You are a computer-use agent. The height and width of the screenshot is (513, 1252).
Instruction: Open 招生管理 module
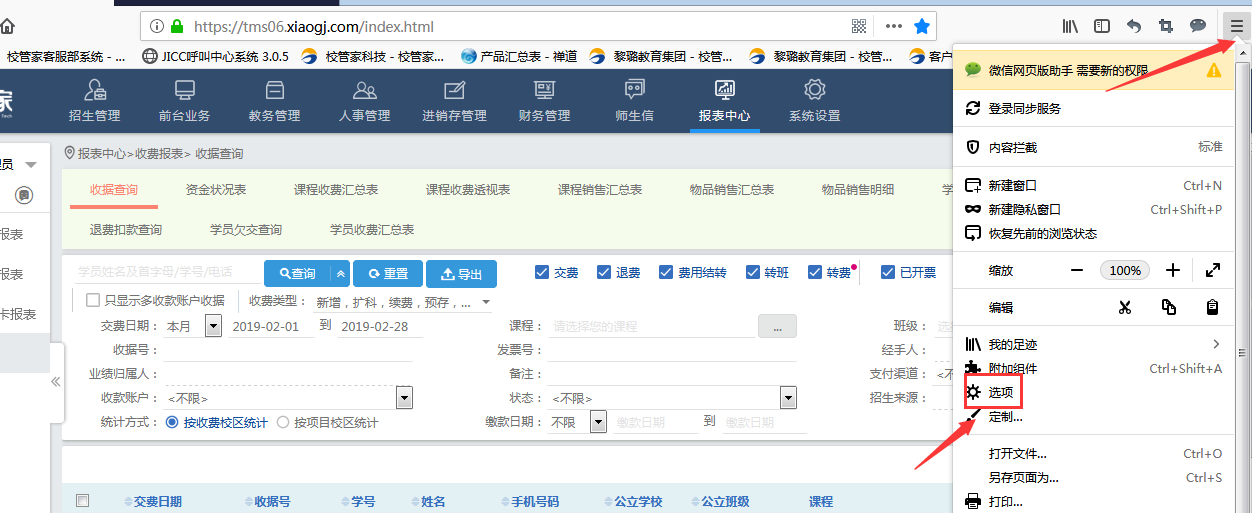coord(94,101)
